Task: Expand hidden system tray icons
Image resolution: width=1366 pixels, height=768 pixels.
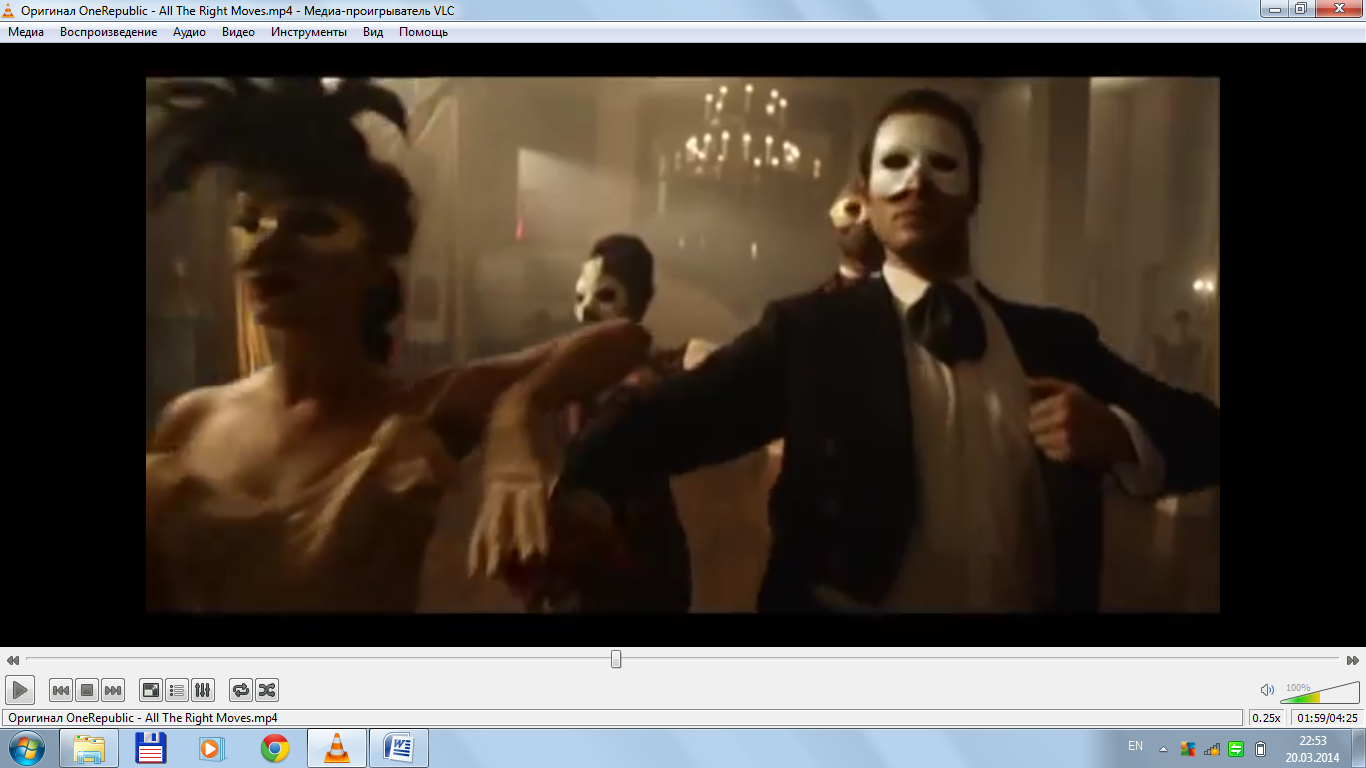Action: click(x=1163, y=748)
